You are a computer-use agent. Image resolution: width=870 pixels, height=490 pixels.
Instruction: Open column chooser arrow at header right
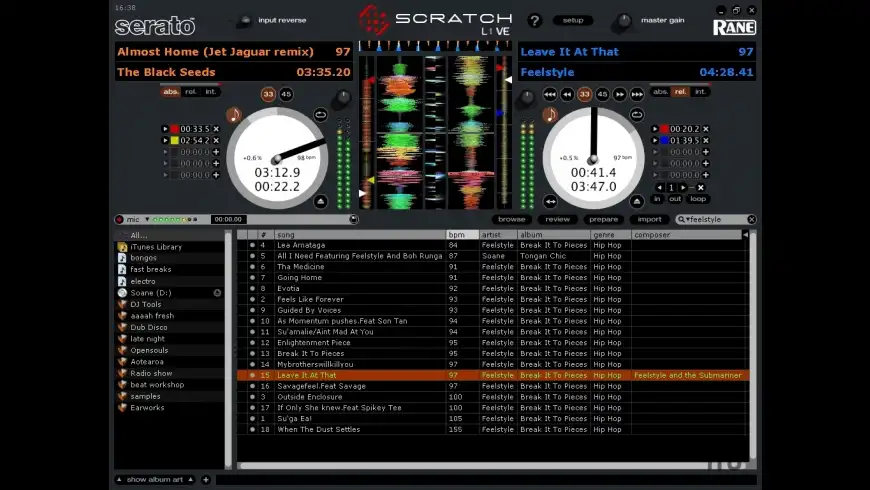(745, 235)
